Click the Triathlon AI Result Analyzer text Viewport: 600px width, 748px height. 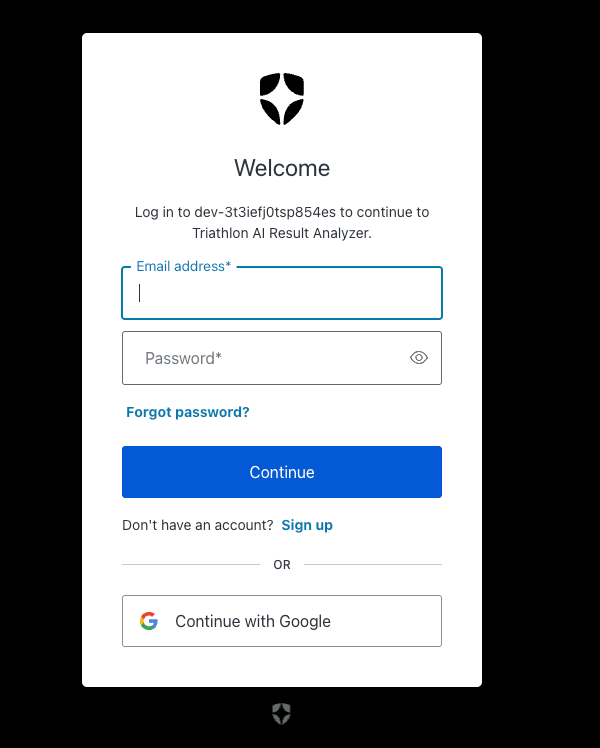[281, 233]
